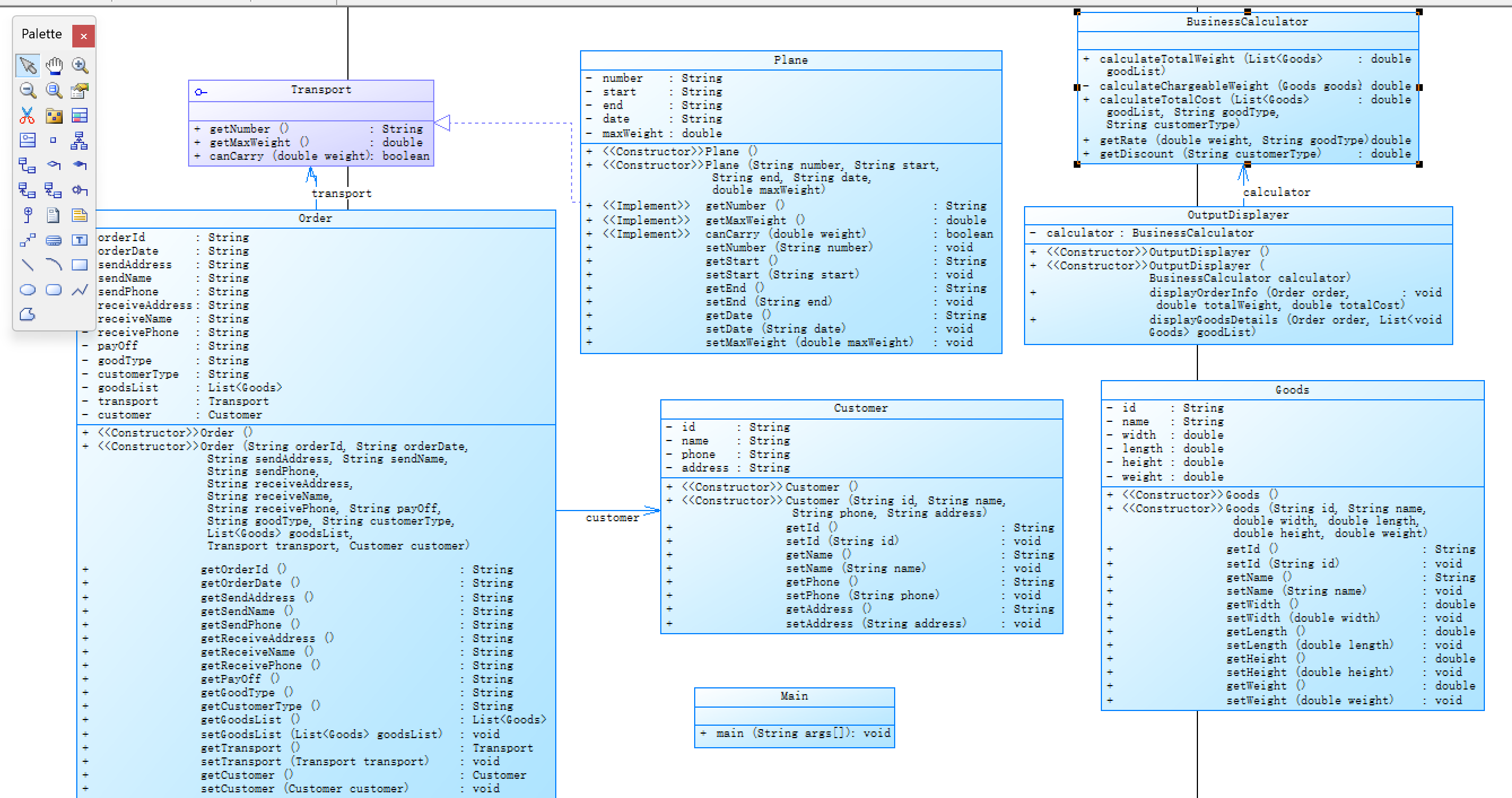The width and height of the screenshot is (1512, 798).
Task: Click the calculator association label
Action: coord(1276,193)
